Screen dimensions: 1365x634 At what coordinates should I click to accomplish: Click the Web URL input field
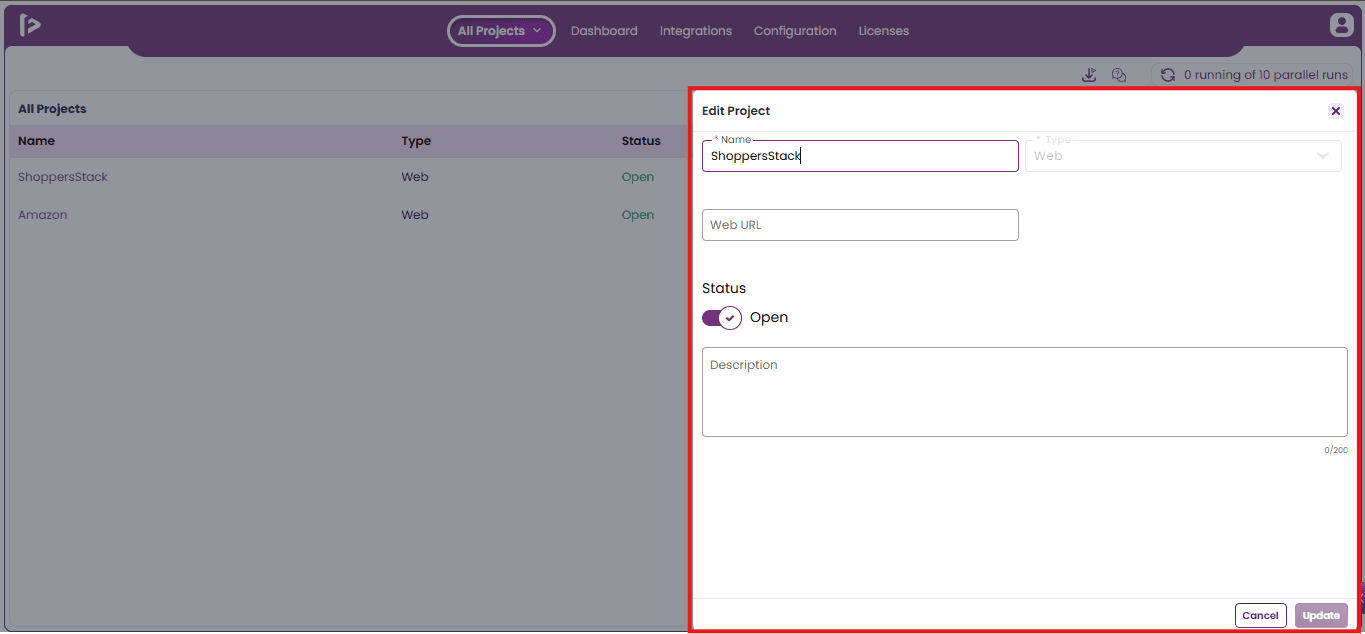860,225
